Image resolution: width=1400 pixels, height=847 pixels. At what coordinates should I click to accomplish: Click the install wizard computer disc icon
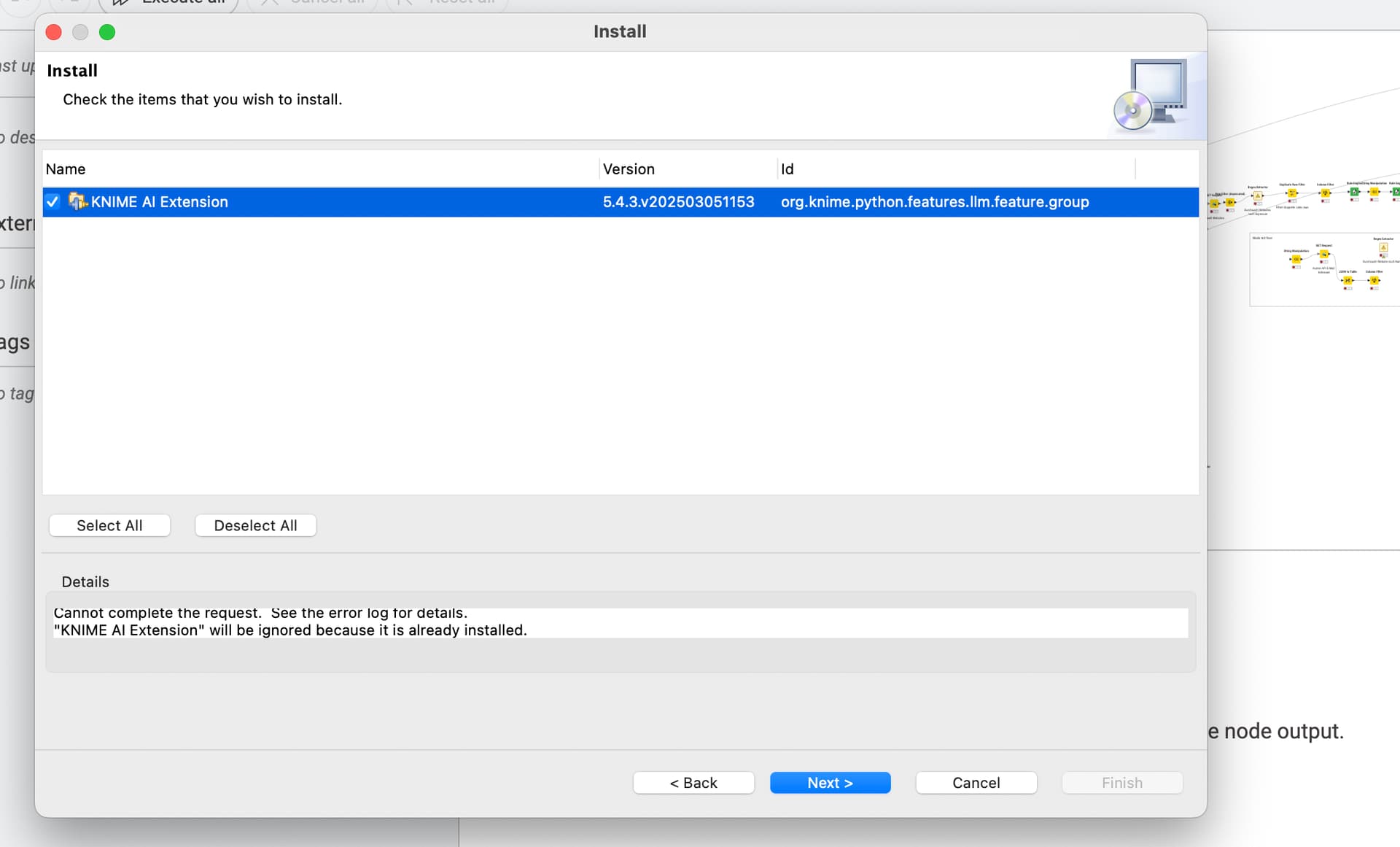pyautogui.click(x=1150, y=95)
